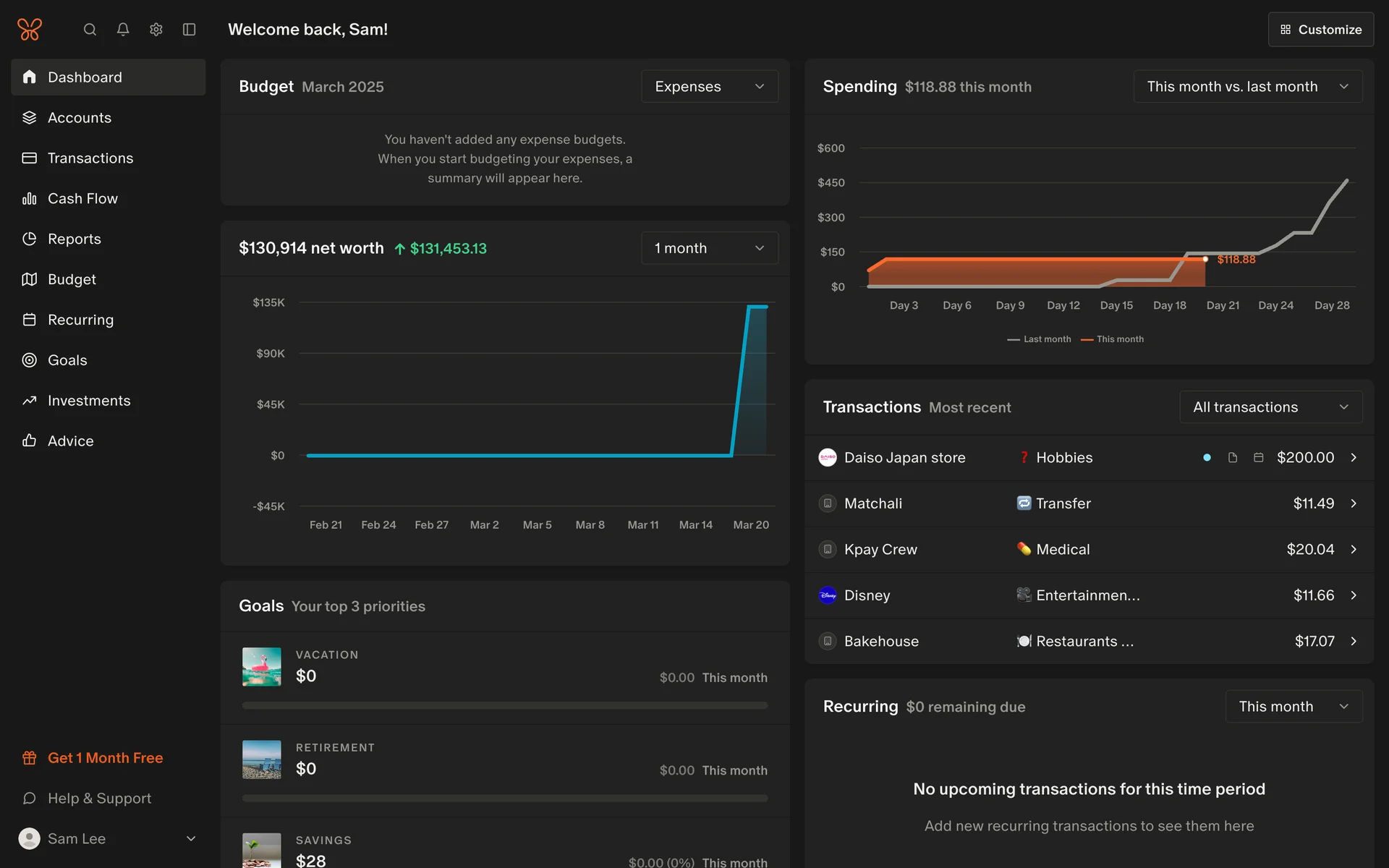The image size is (1389, 868).
Task: Toggle the sidebar panel icon
Action: [190, 30]
